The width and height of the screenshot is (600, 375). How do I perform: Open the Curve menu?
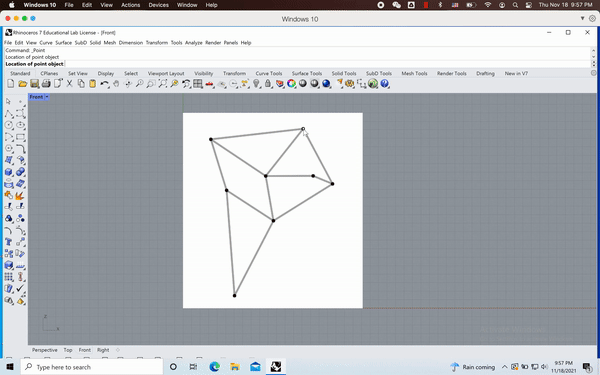coord(46,42)
